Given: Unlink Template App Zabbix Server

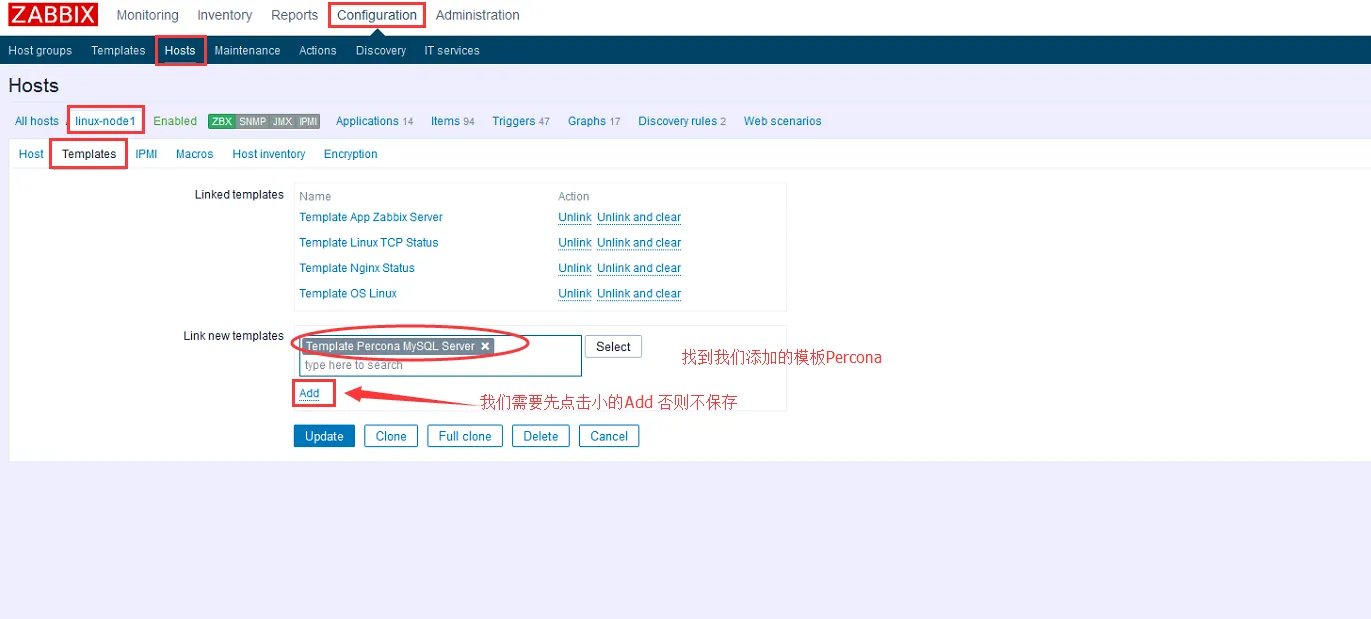Looking at the screenshot, I should pos(575,217).
